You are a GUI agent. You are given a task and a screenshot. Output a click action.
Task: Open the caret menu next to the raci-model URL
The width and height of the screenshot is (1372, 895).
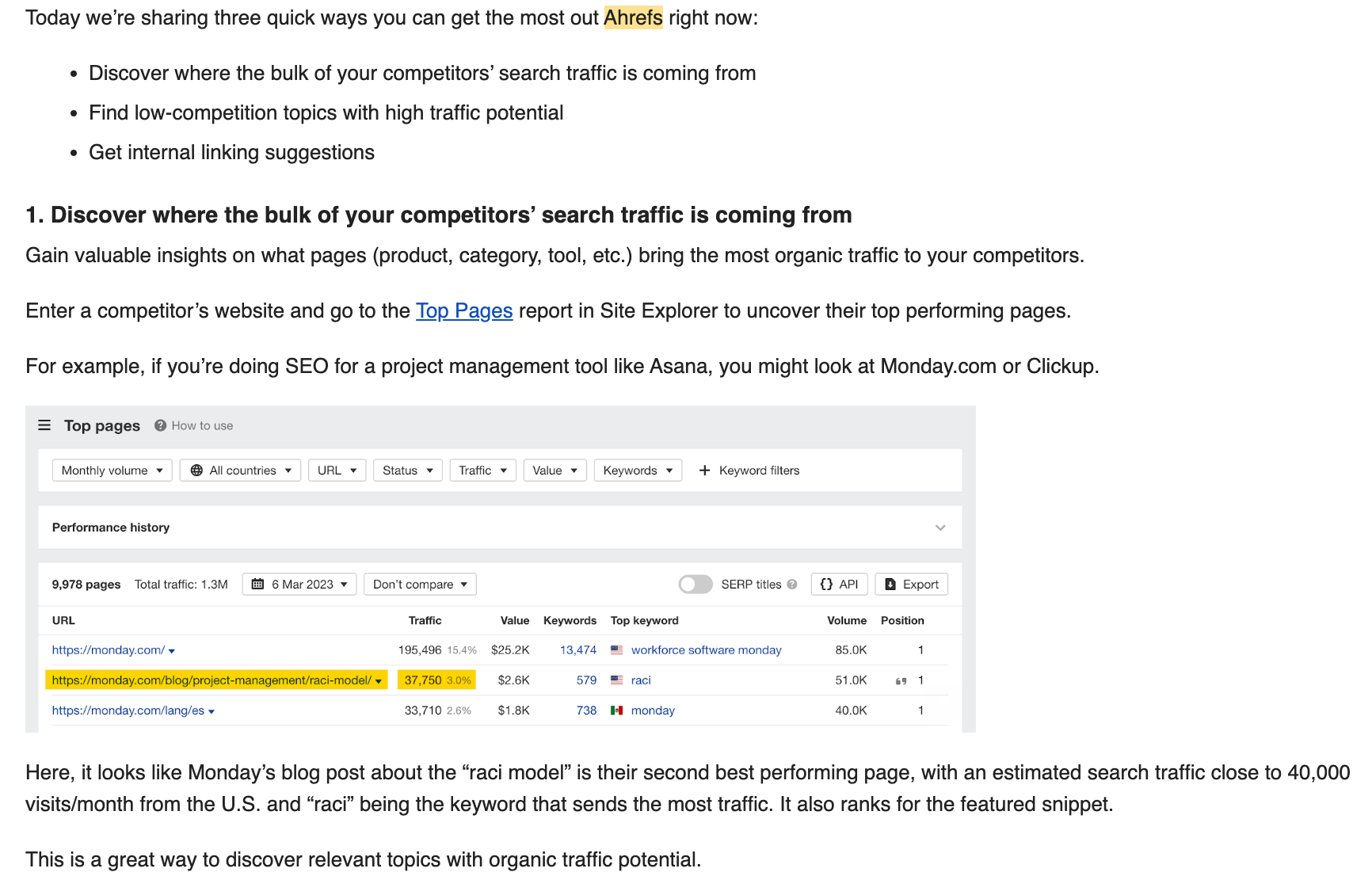tap(379, 681)
